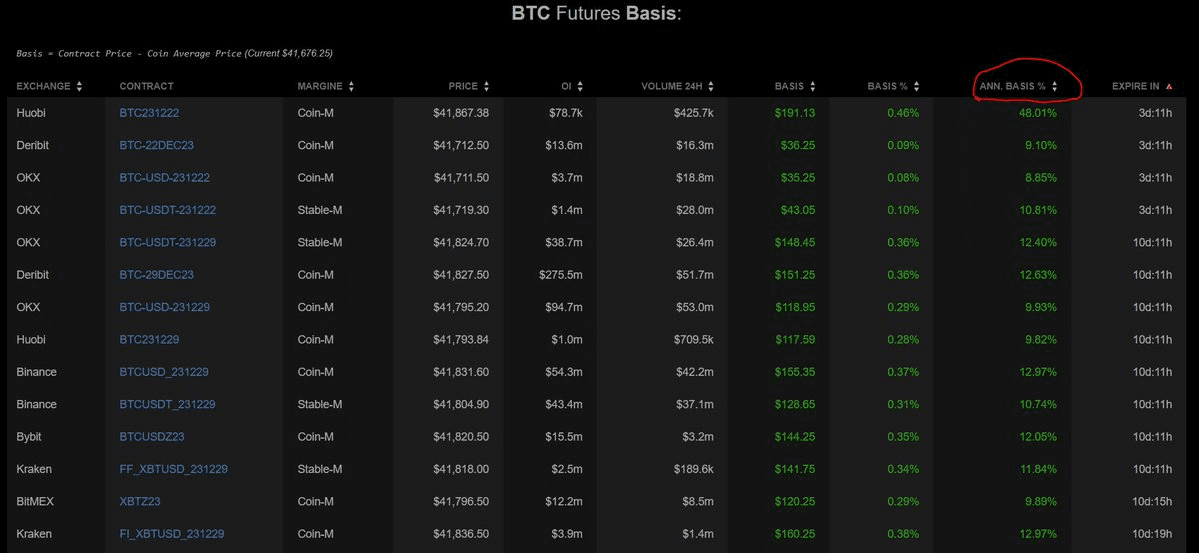
Task: Click the BASIS % sort arrows
Action: click(x=916, y=87)
